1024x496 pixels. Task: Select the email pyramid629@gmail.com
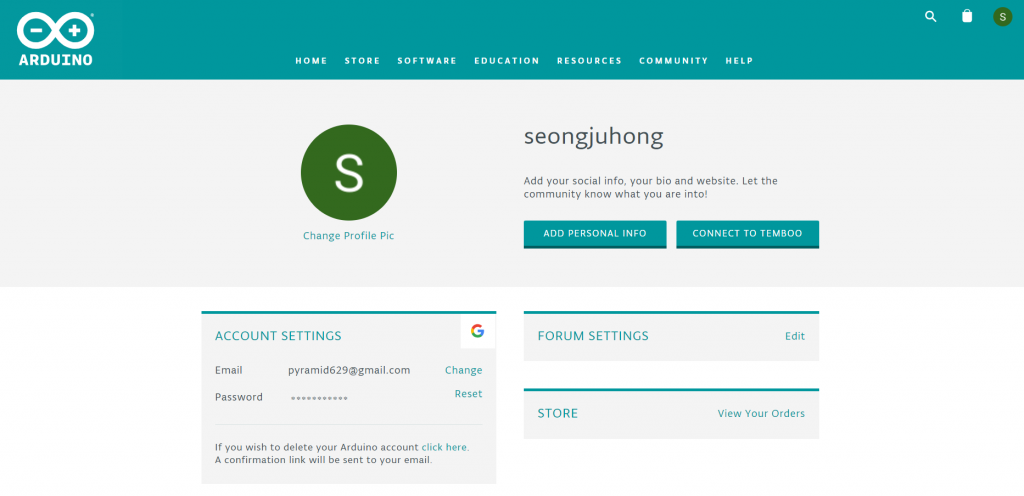[349, 370]
